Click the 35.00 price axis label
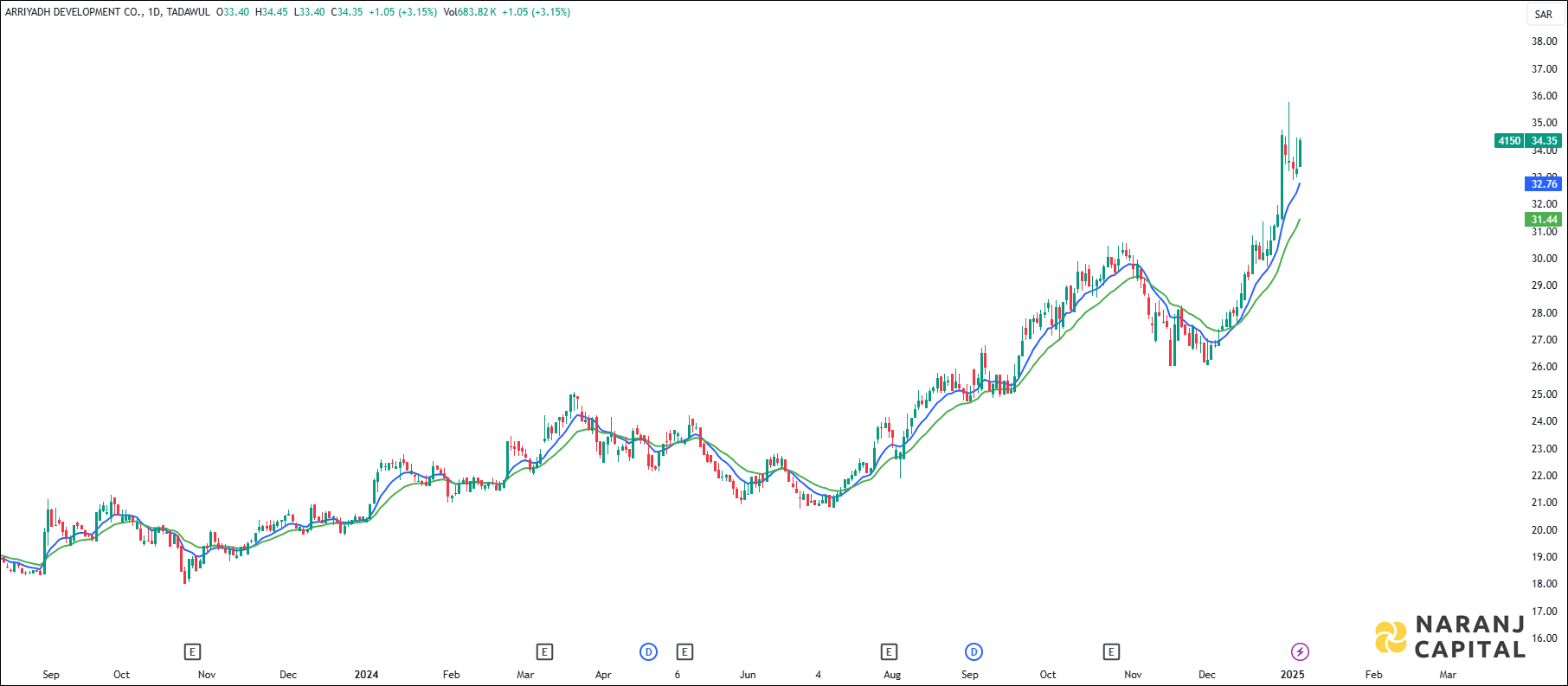The image size is (1568, 686). (1545, 124)
